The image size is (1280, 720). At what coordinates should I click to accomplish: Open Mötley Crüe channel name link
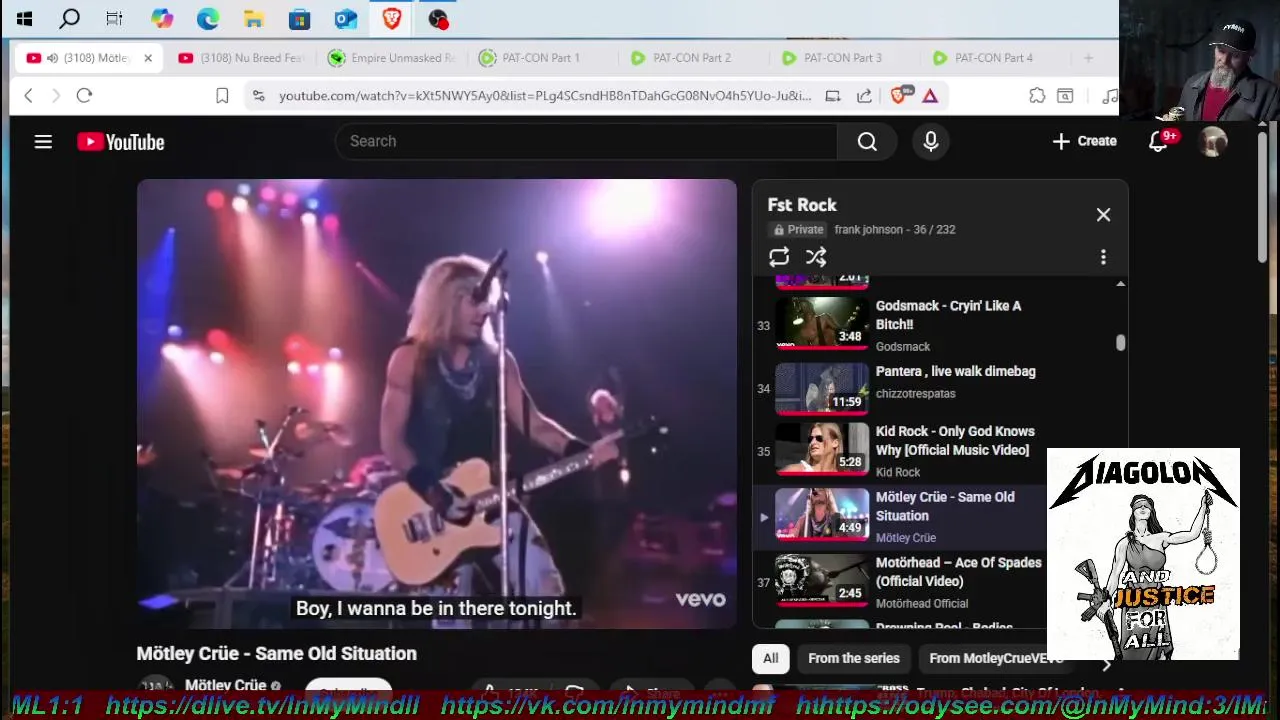click(x=226, y=686)
